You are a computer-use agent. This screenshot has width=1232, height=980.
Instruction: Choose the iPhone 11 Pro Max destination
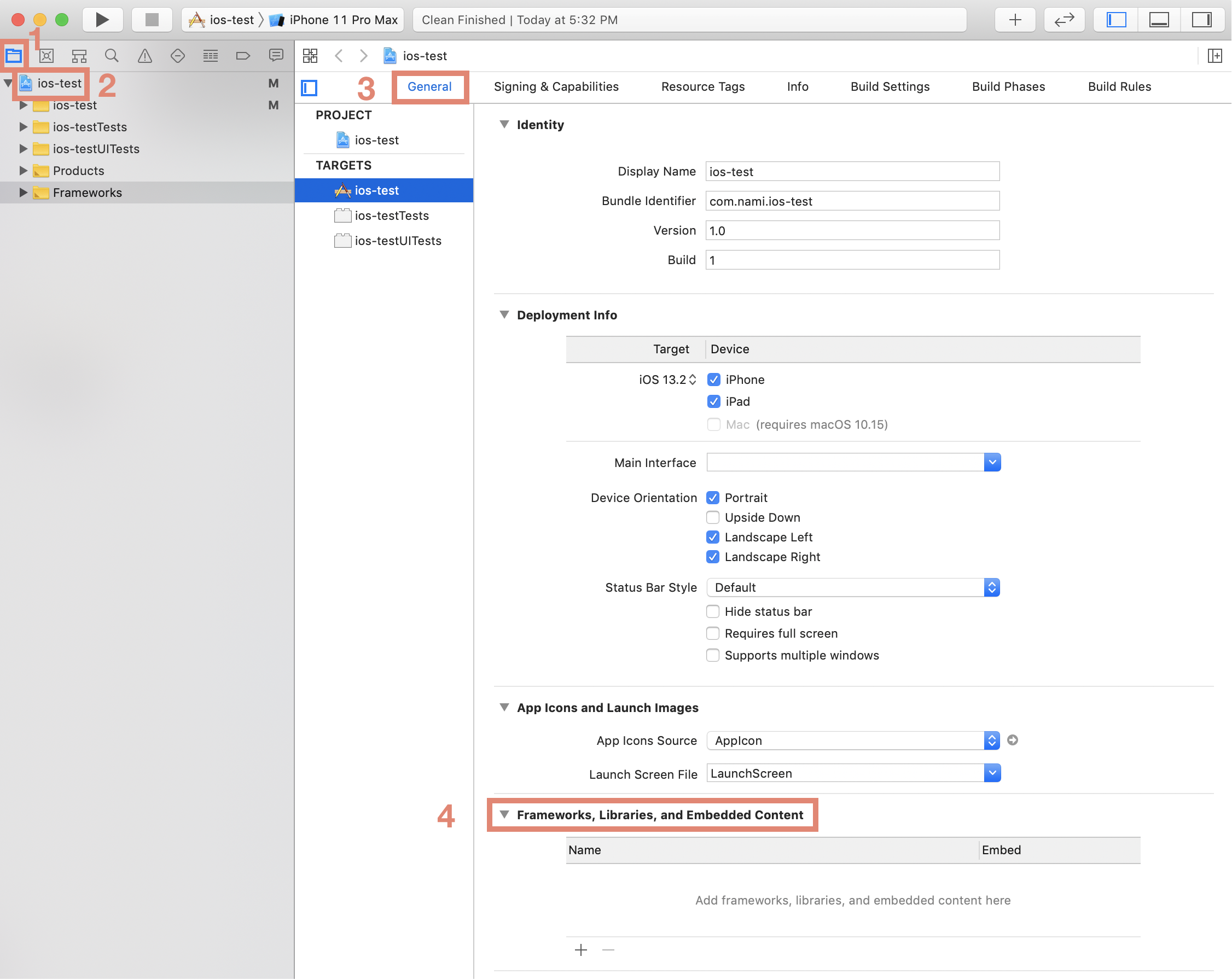pyautogui.click(x=334, y=20)
